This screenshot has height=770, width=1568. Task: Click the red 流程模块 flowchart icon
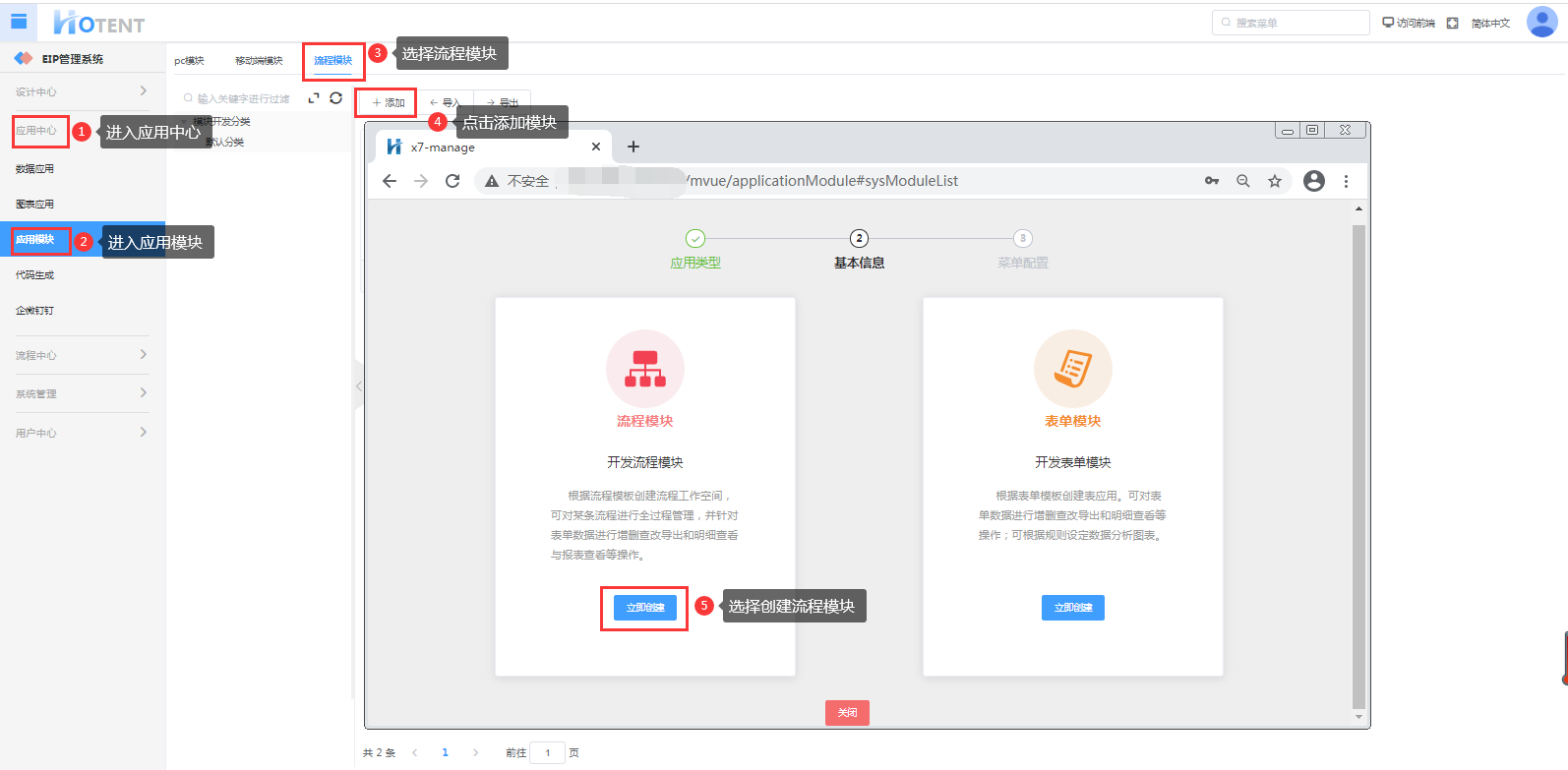[645, 369]
